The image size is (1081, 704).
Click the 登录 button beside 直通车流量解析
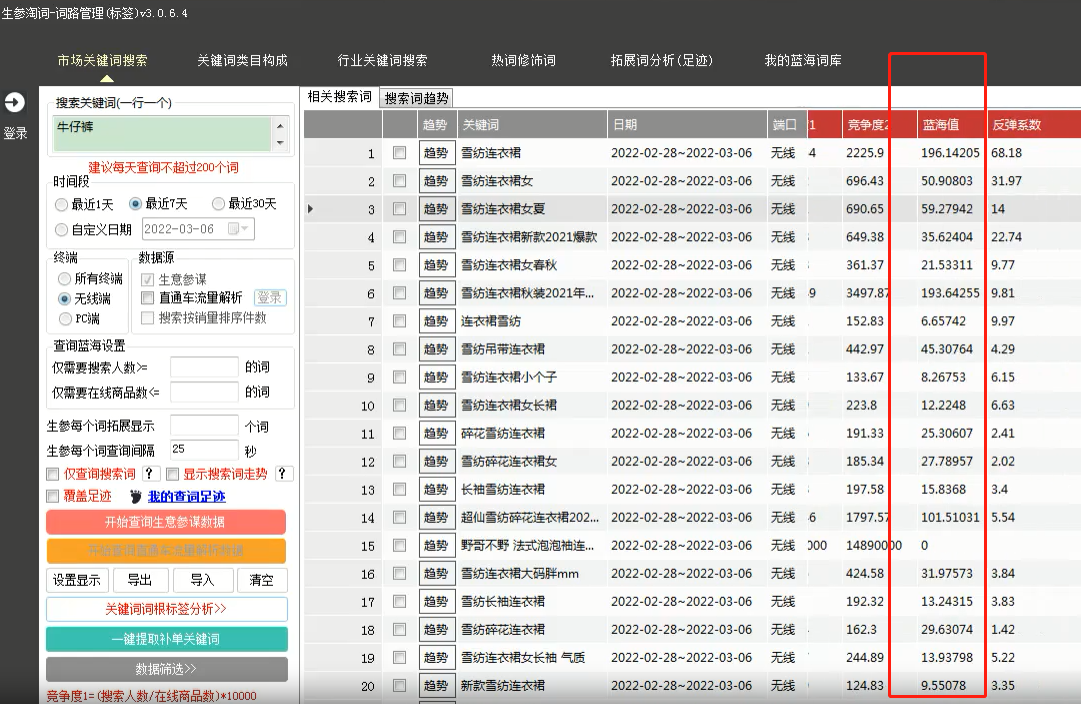(270, 298)
